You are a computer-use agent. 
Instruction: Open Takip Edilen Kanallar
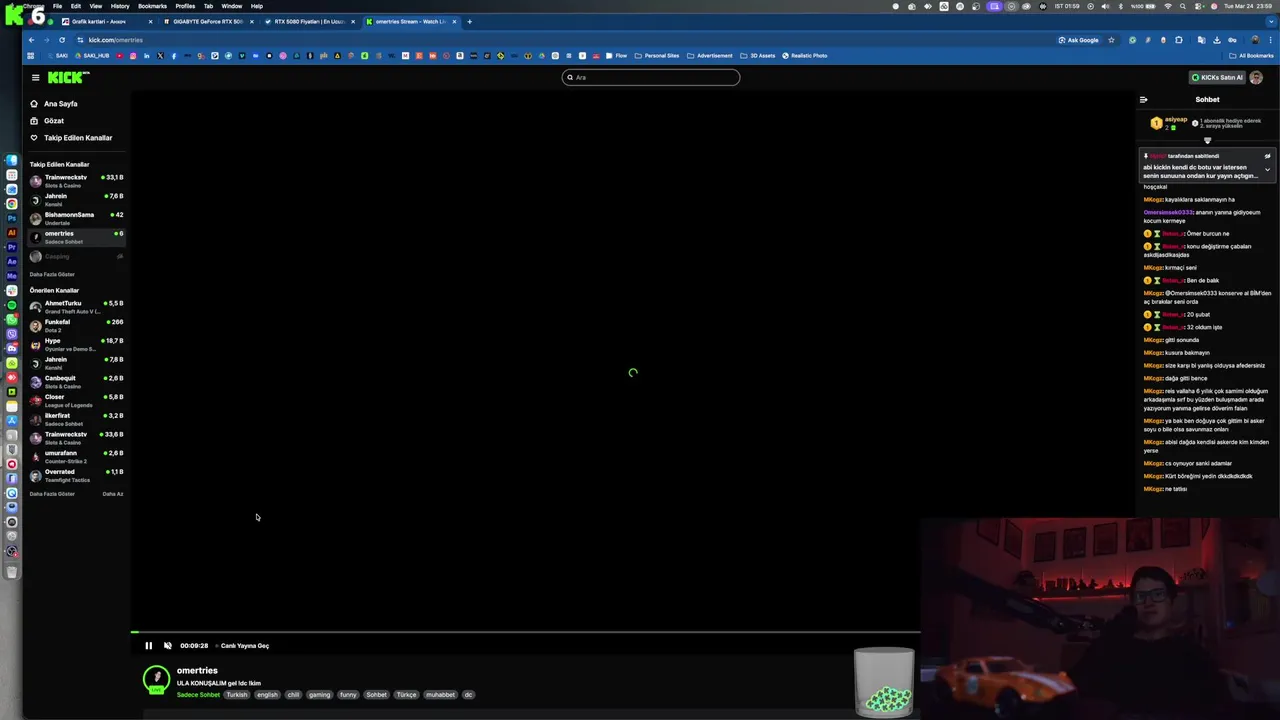(78, 138)
